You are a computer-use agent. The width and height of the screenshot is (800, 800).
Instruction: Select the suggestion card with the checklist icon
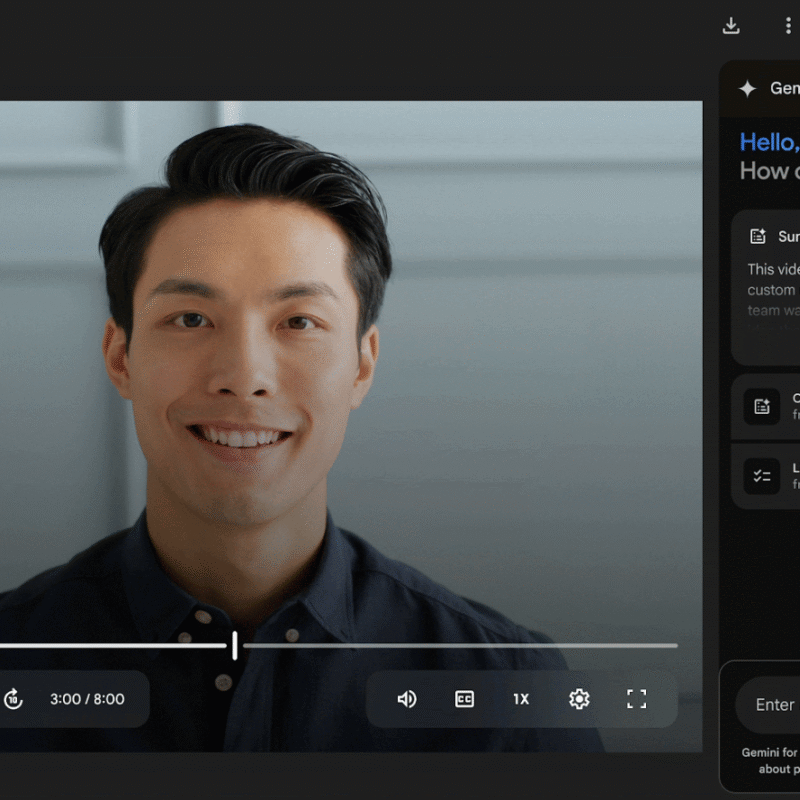point(766,477)
